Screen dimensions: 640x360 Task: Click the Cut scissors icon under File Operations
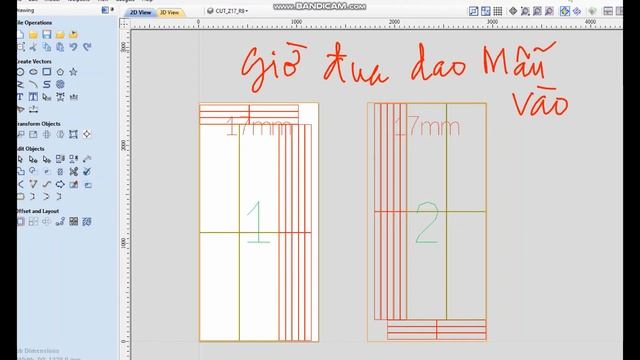[x=33, y=47]
